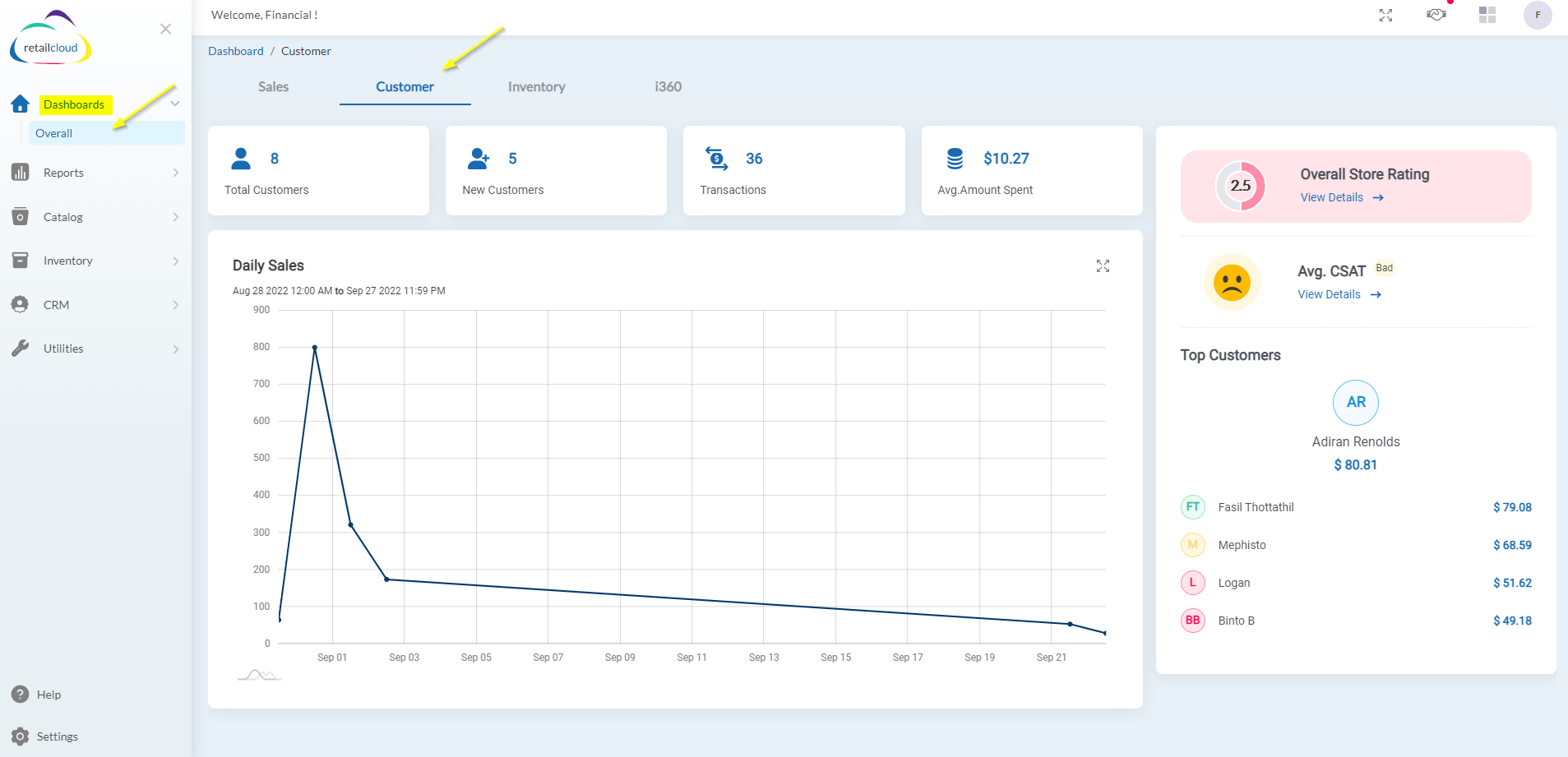
Task: Open Settings gear in sidebar
Action: pos(21,736)
